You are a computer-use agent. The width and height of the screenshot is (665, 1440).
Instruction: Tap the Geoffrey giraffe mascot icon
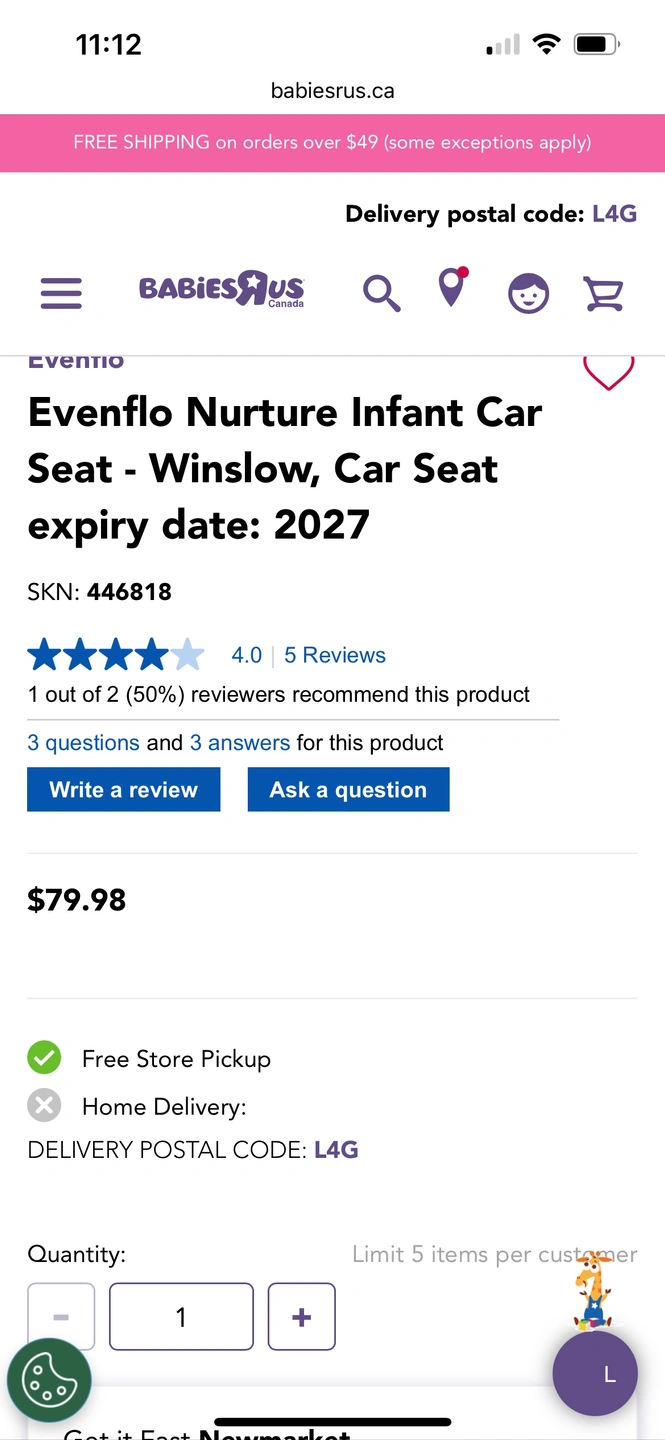[x=593, y=1291]
